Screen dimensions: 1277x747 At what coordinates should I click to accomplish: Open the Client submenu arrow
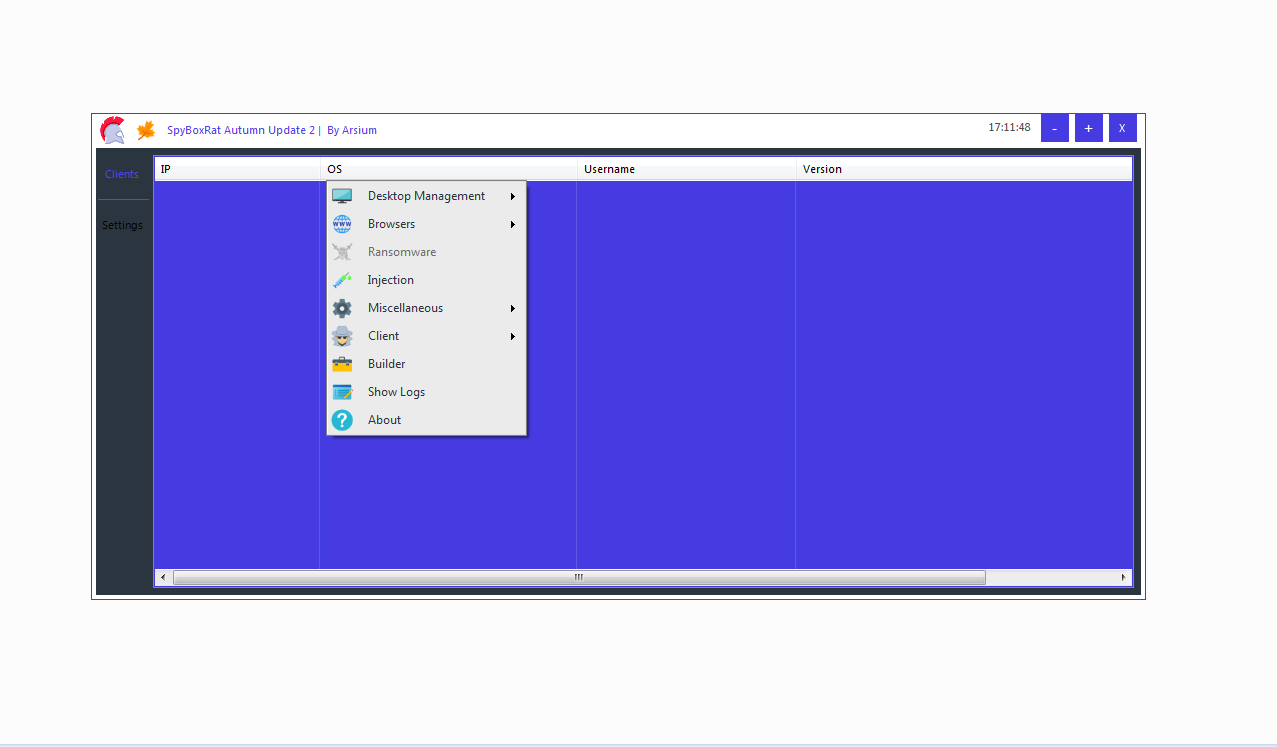(513, 336)
